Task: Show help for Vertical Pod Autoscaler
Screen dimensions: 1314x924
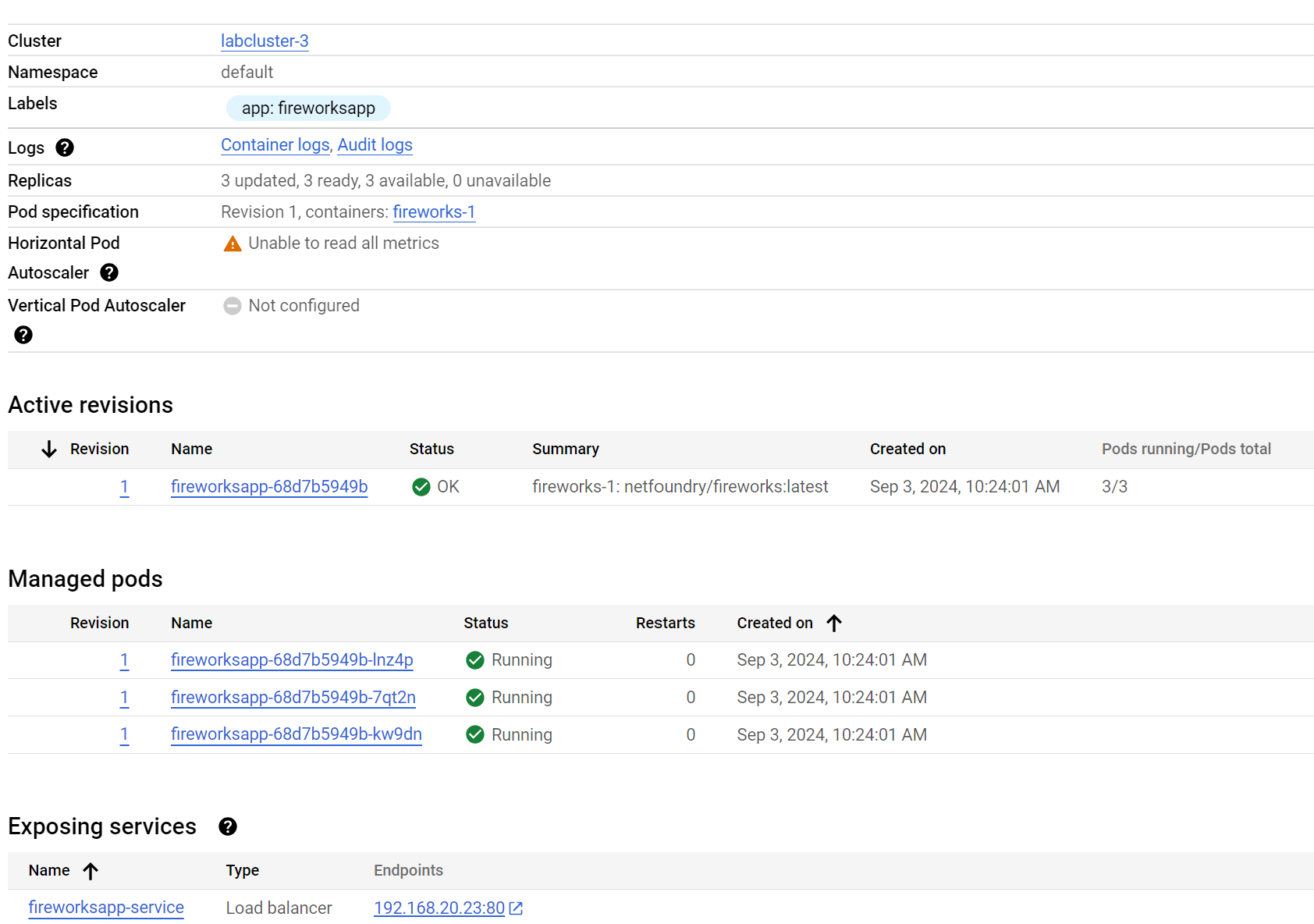Action: (x=23, y=335)
